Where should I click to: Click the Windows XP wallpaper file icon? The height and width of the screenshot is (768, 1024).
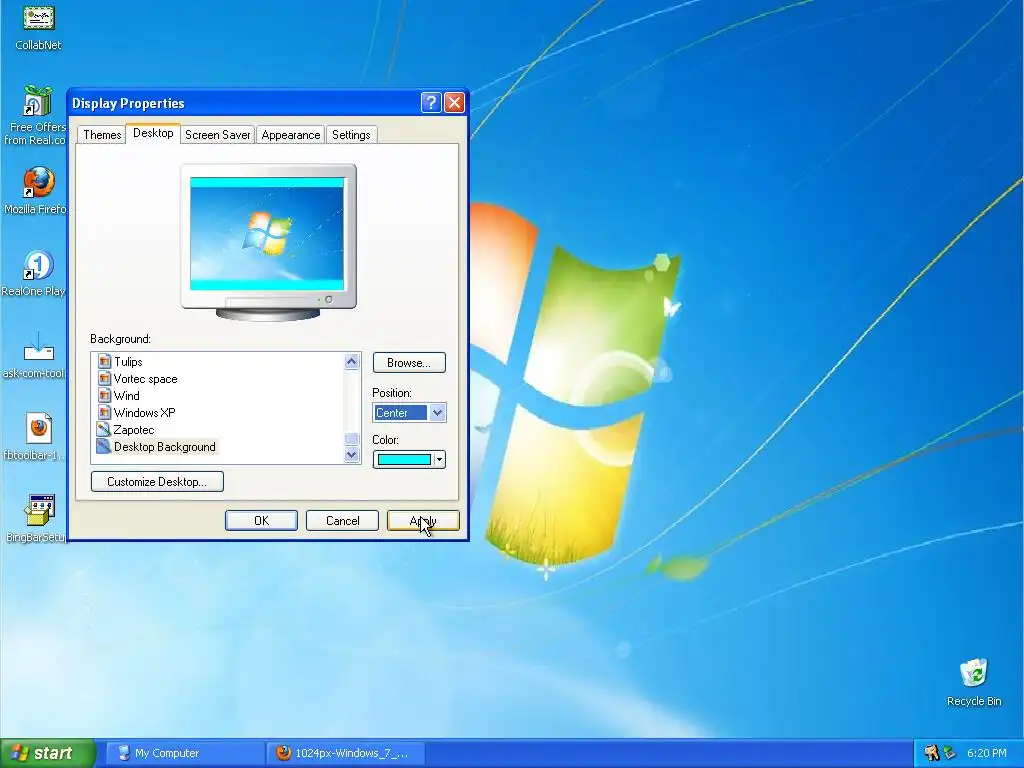[x=104, y=412]
